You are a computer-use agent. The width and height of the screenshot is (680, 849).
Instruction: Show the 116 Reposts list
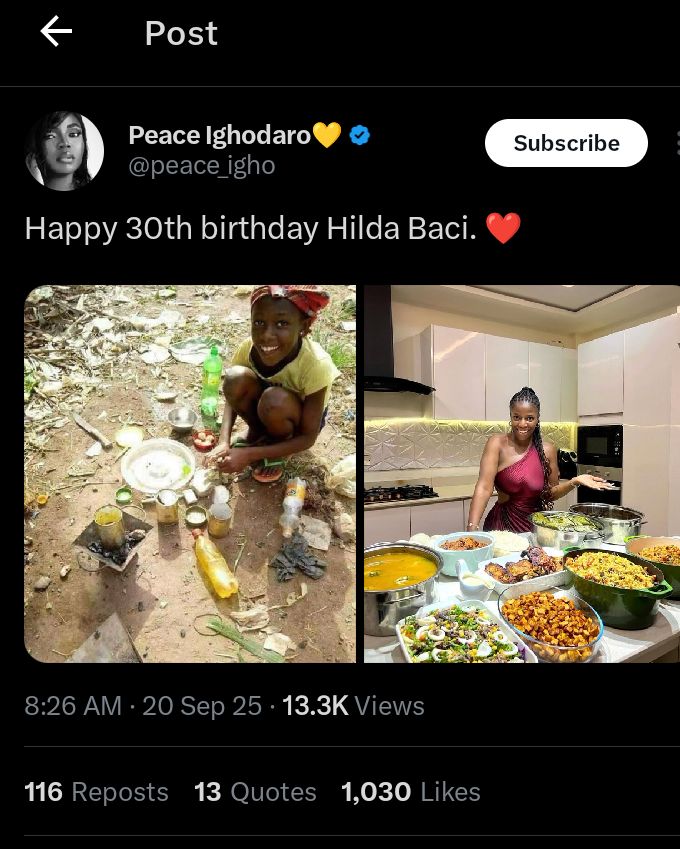point(96,792)
